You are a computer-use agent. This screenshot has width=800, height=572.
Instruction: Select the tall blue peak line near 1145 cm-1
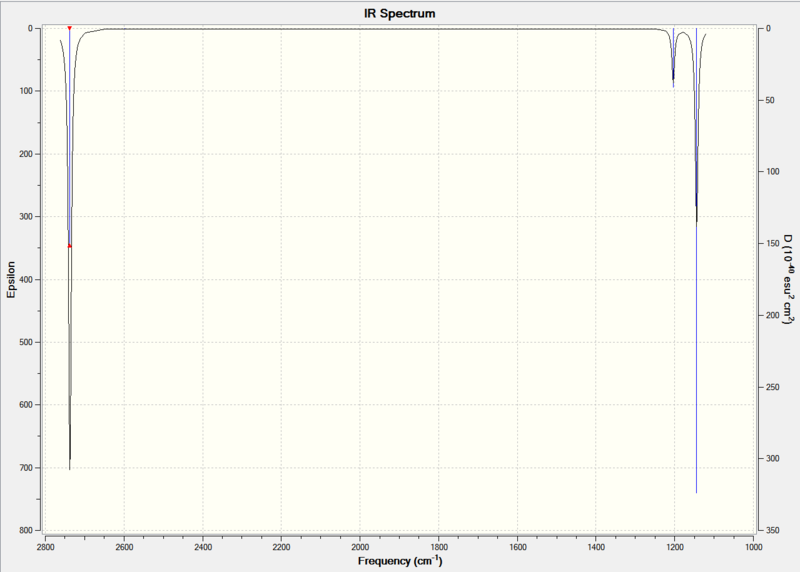click(x=696, y=260)
